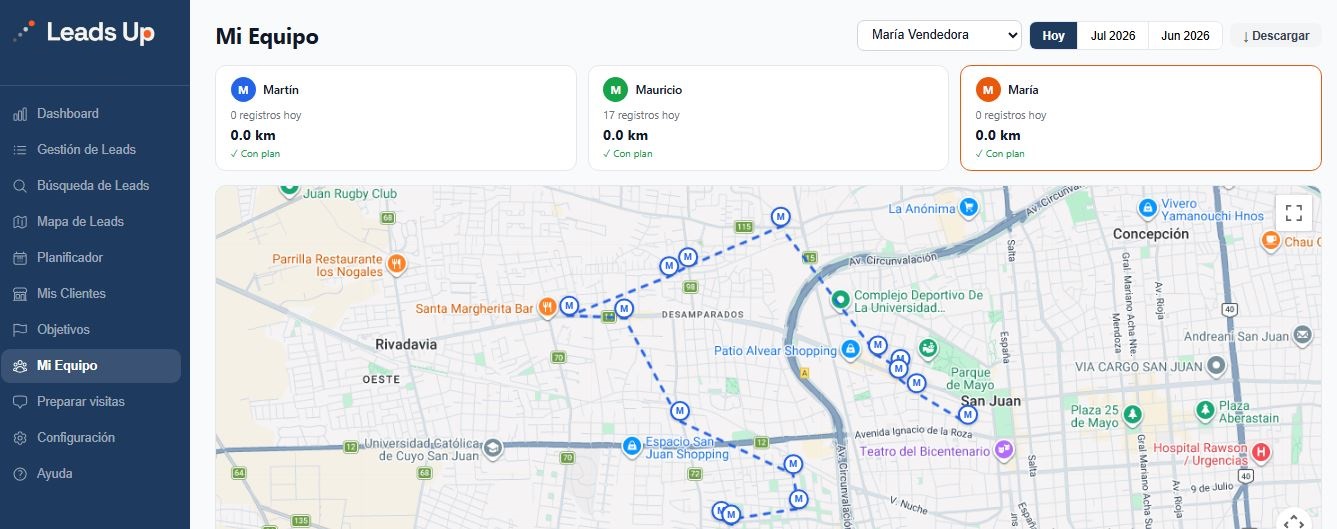
Task: Click the Complejo Deportivo de la Universidad pin
Action: 840,299
